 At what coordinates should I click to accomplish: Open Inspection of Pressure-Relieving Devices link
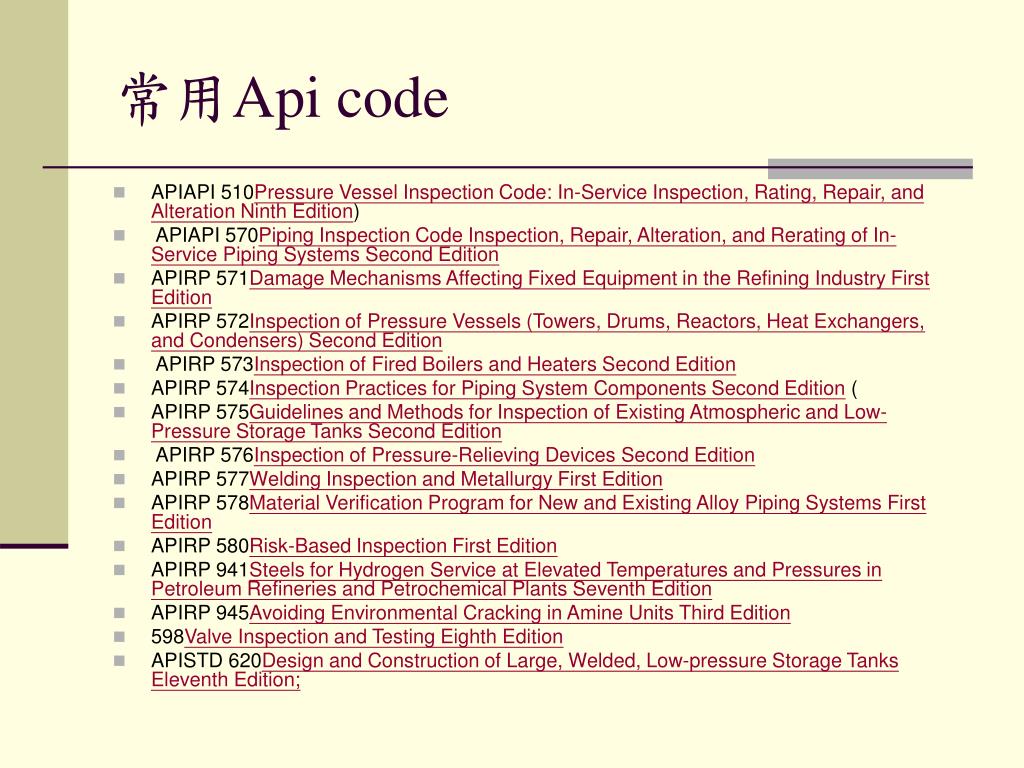coord(504,455)
